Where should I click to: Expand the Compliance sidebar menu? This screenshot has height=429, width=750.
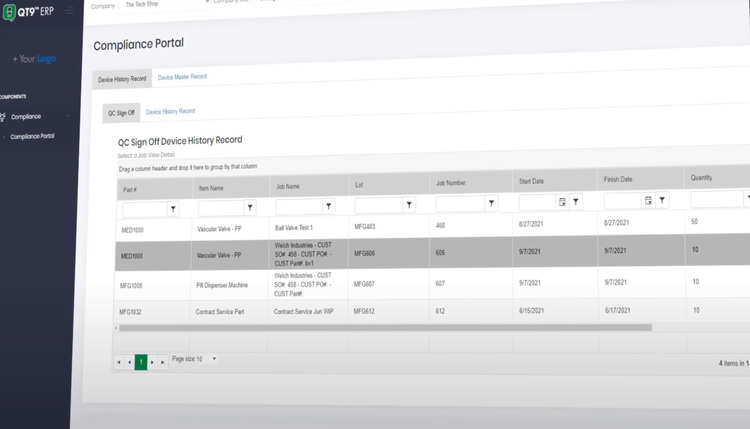[33, 117]
